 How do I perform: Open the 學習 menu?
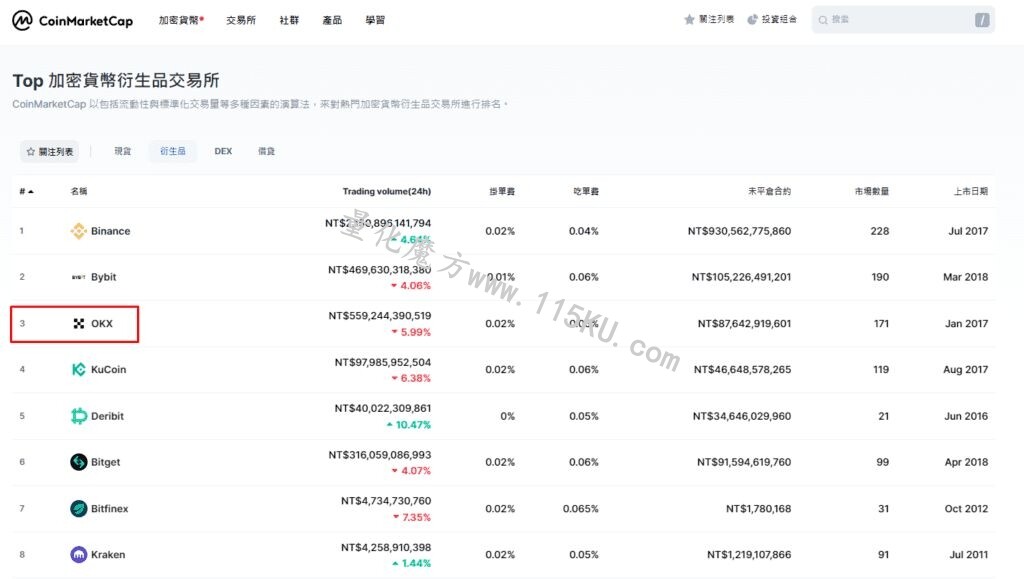376,20
